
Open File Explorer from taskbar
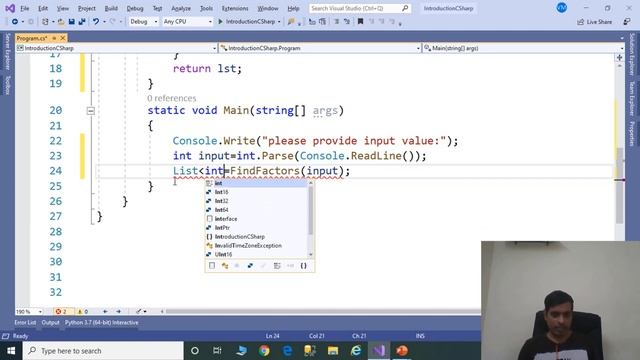click(333, 351)
